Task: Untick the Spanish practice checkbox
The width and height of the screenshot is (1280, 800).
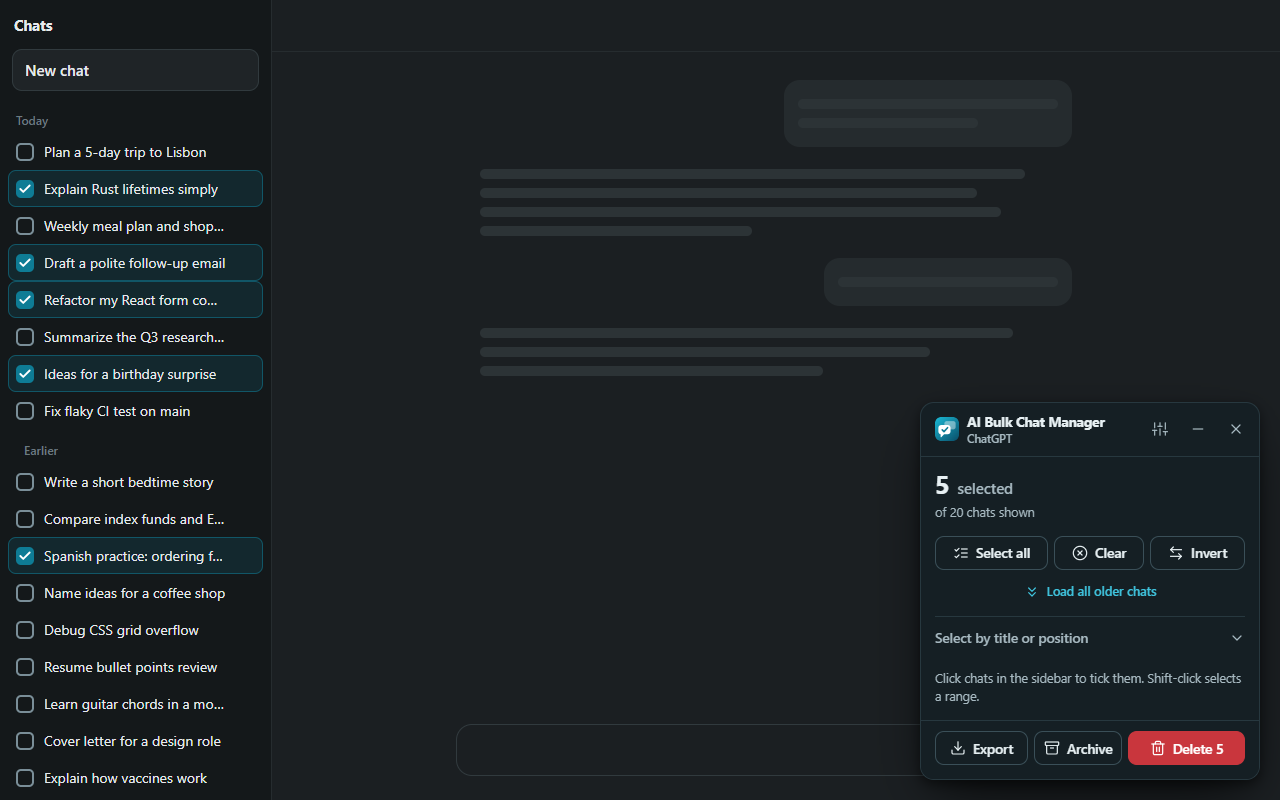Action: (x=25, y=556)
